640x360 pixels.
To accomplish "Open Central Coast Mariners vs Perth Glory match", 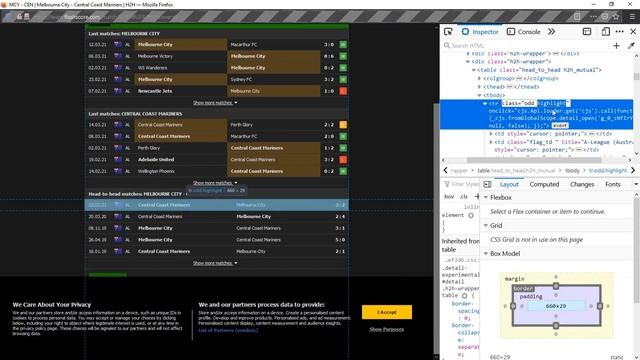I will 217,125.
